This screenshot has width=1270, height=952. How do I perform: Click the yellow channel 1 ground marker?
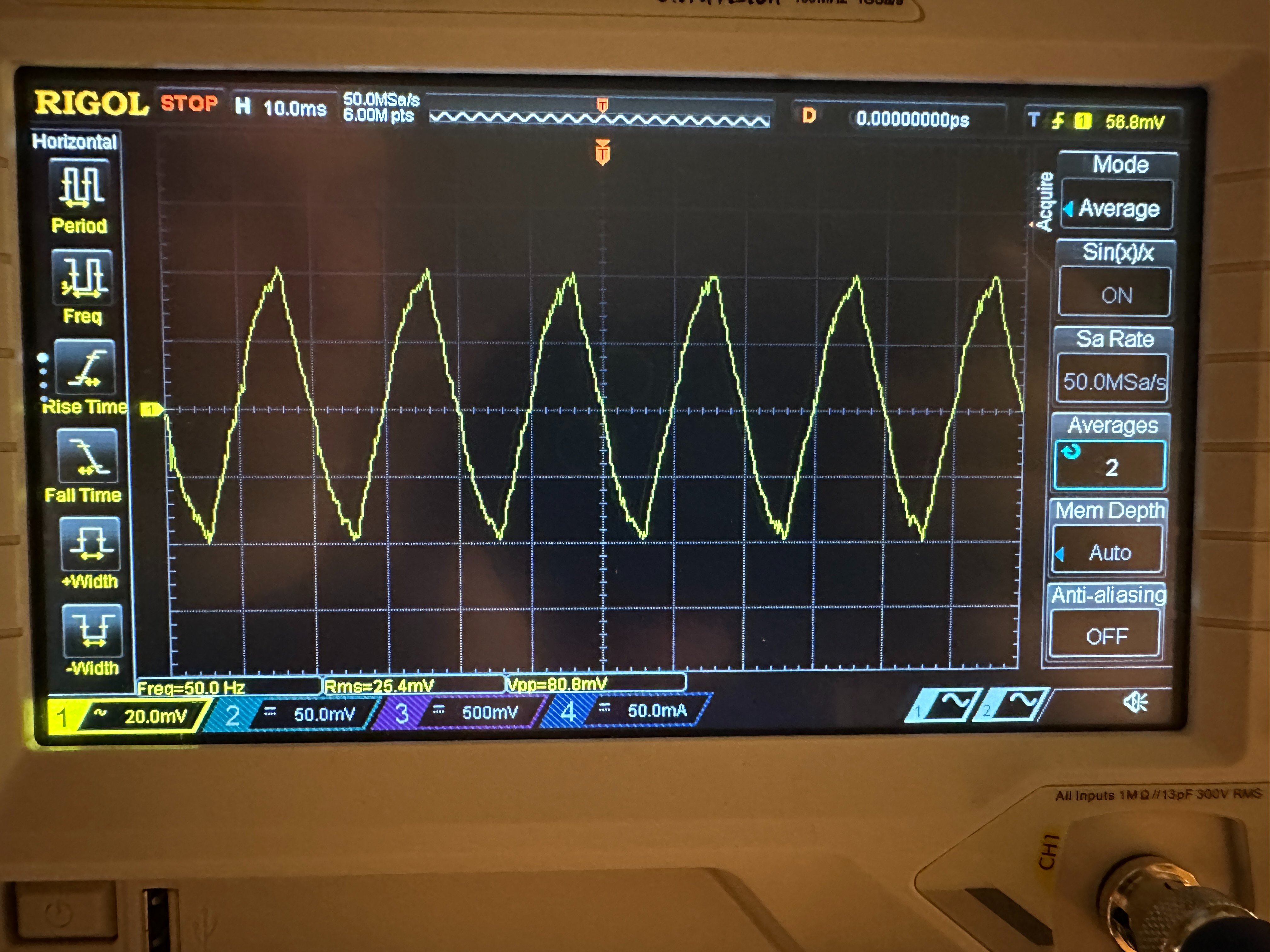click(x=151, y=409)
